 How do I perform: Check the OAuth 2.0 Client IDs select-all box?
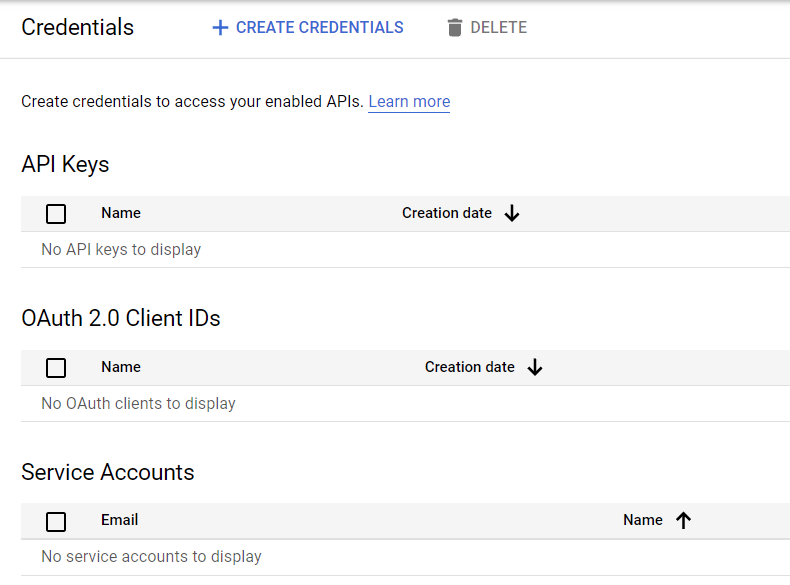coord(56,368)
